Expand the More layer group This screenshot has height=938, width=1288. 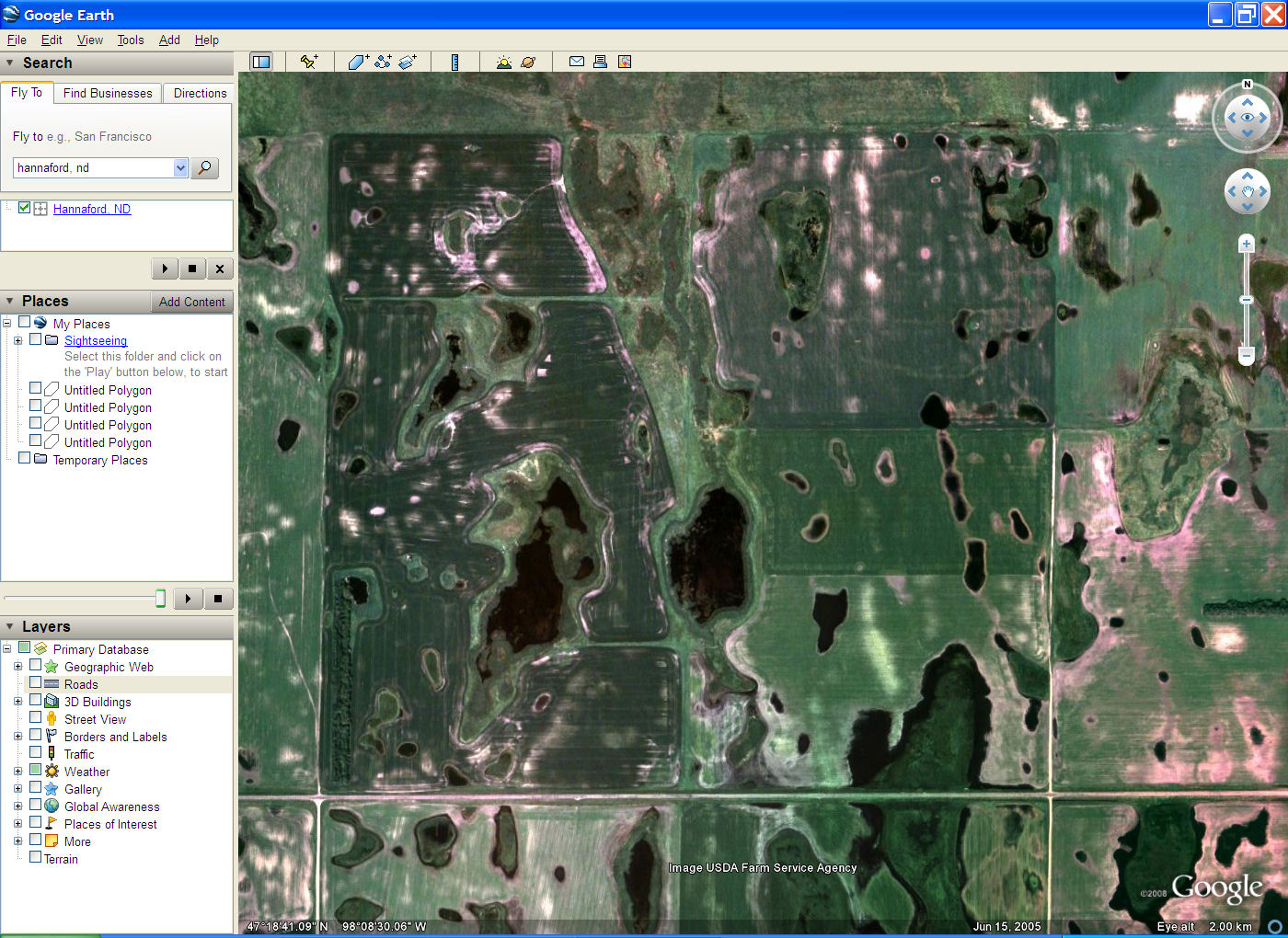17,841
